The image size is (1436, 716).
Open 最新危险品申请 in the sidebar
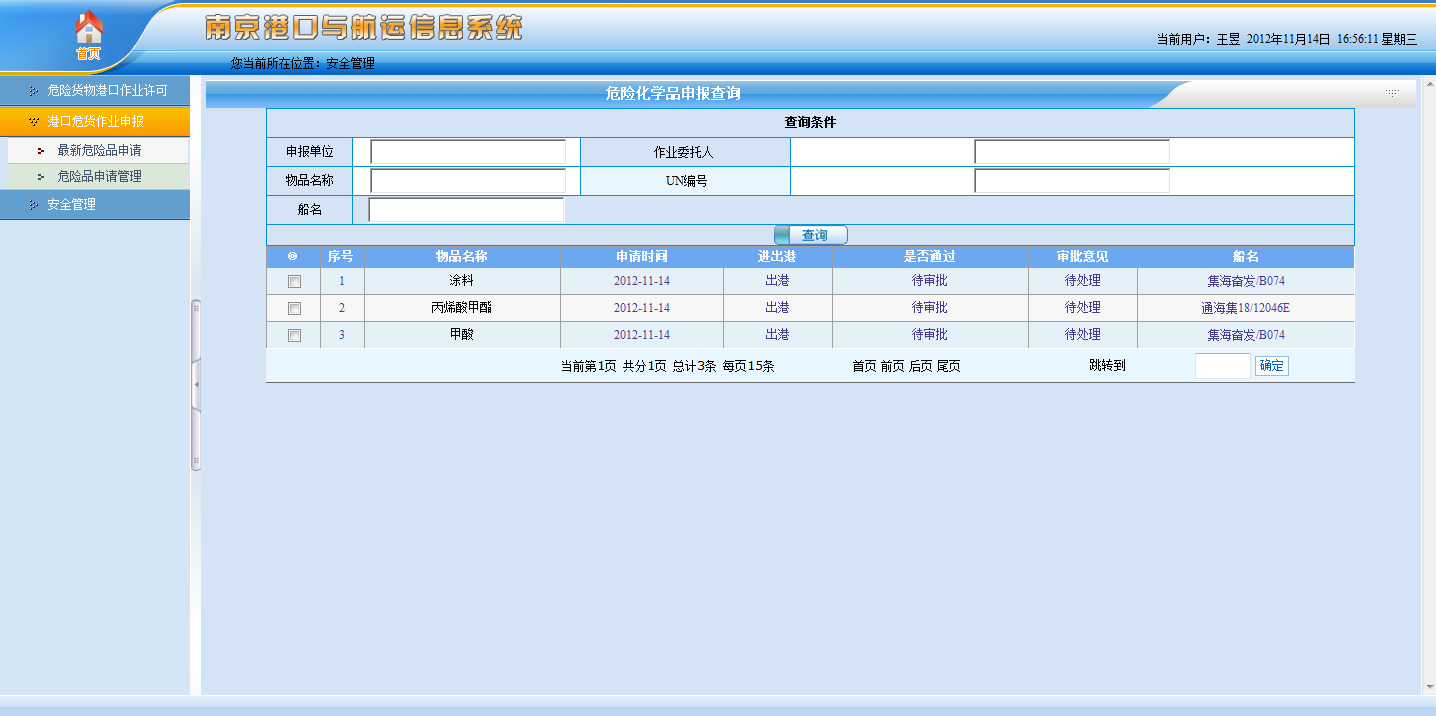[x=99, y=150]
